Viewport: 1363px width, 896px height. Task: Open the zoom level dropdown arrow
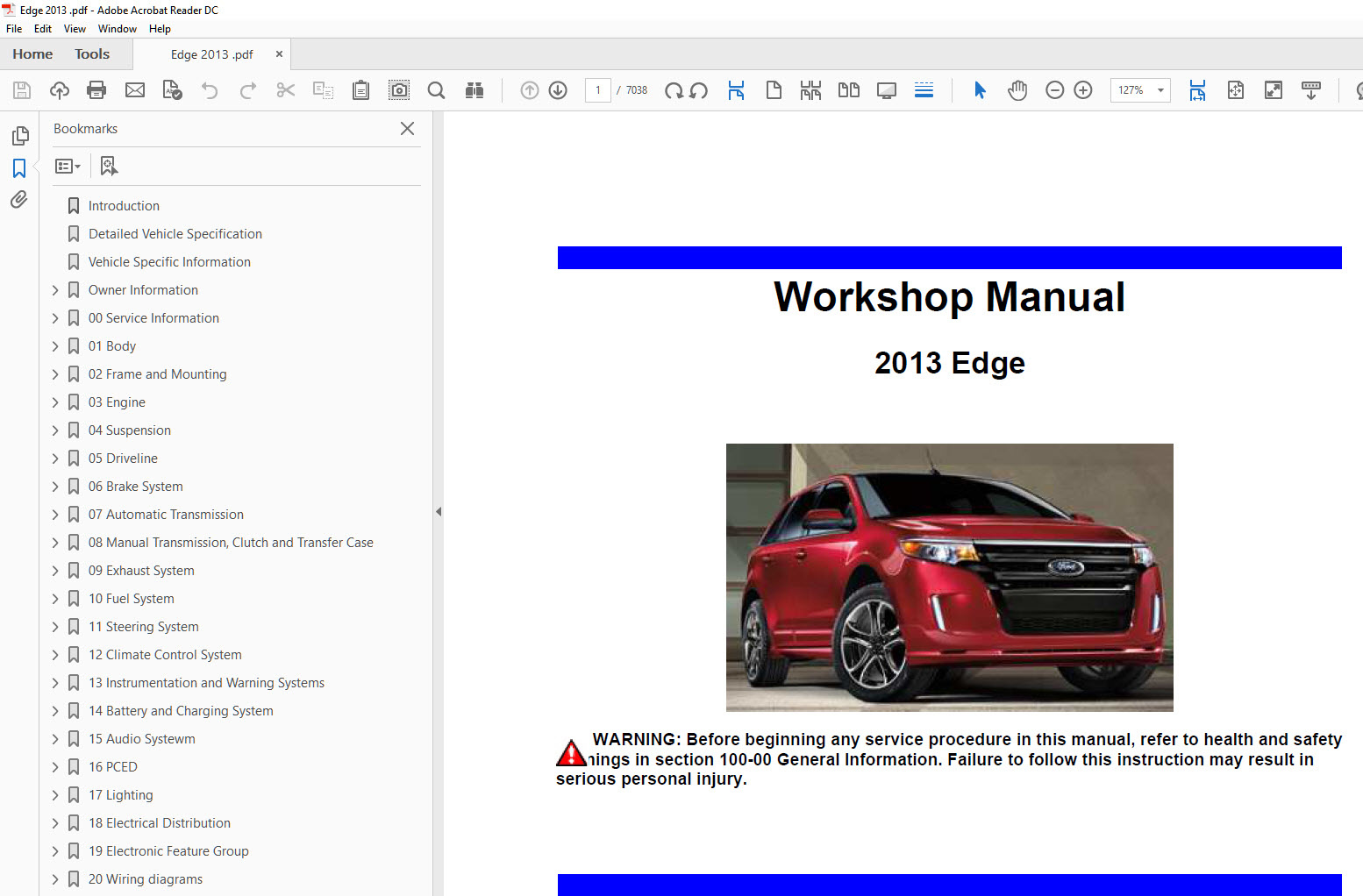click(1160, 90)
